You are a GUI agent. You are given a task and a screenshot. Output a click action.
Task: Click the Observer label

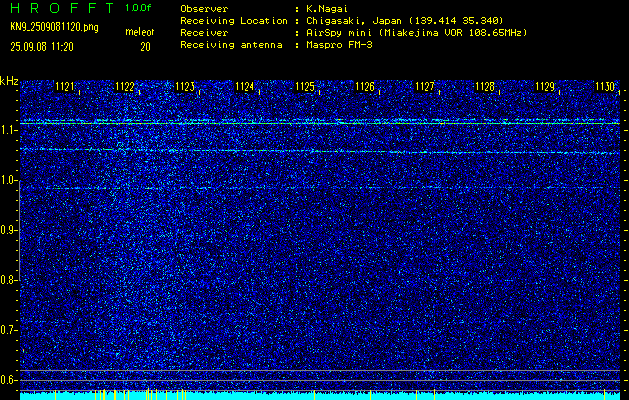204,9
